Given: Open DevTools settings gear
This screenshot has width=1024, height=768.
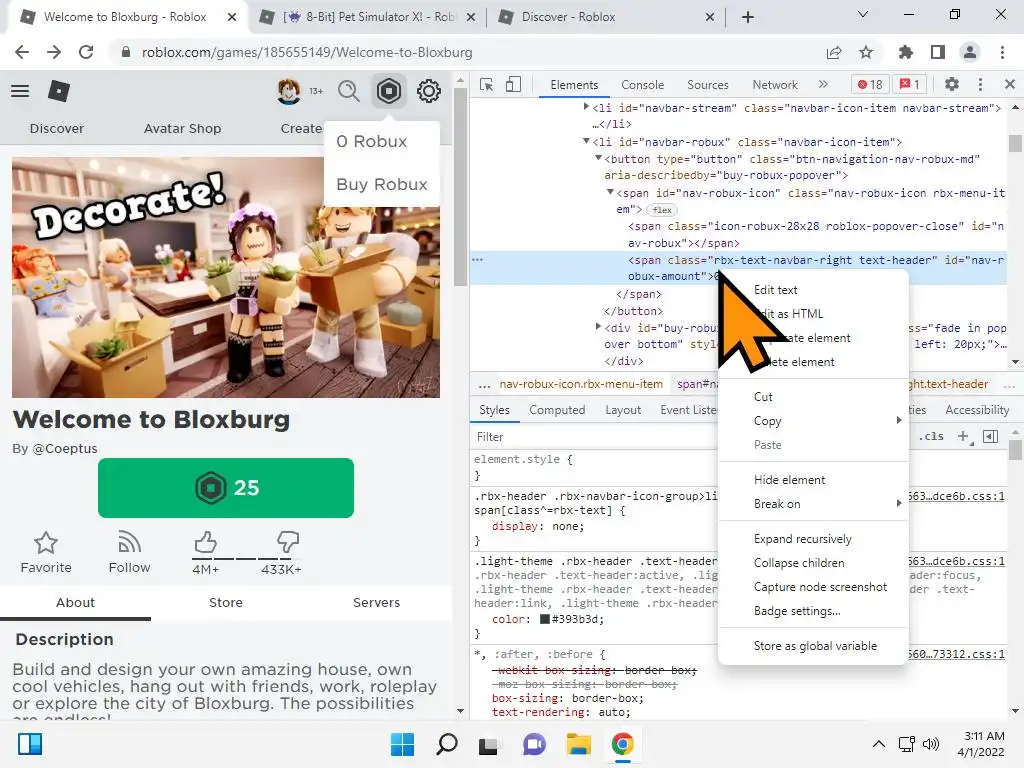Looking at the screenshot, I should [952, 84].
